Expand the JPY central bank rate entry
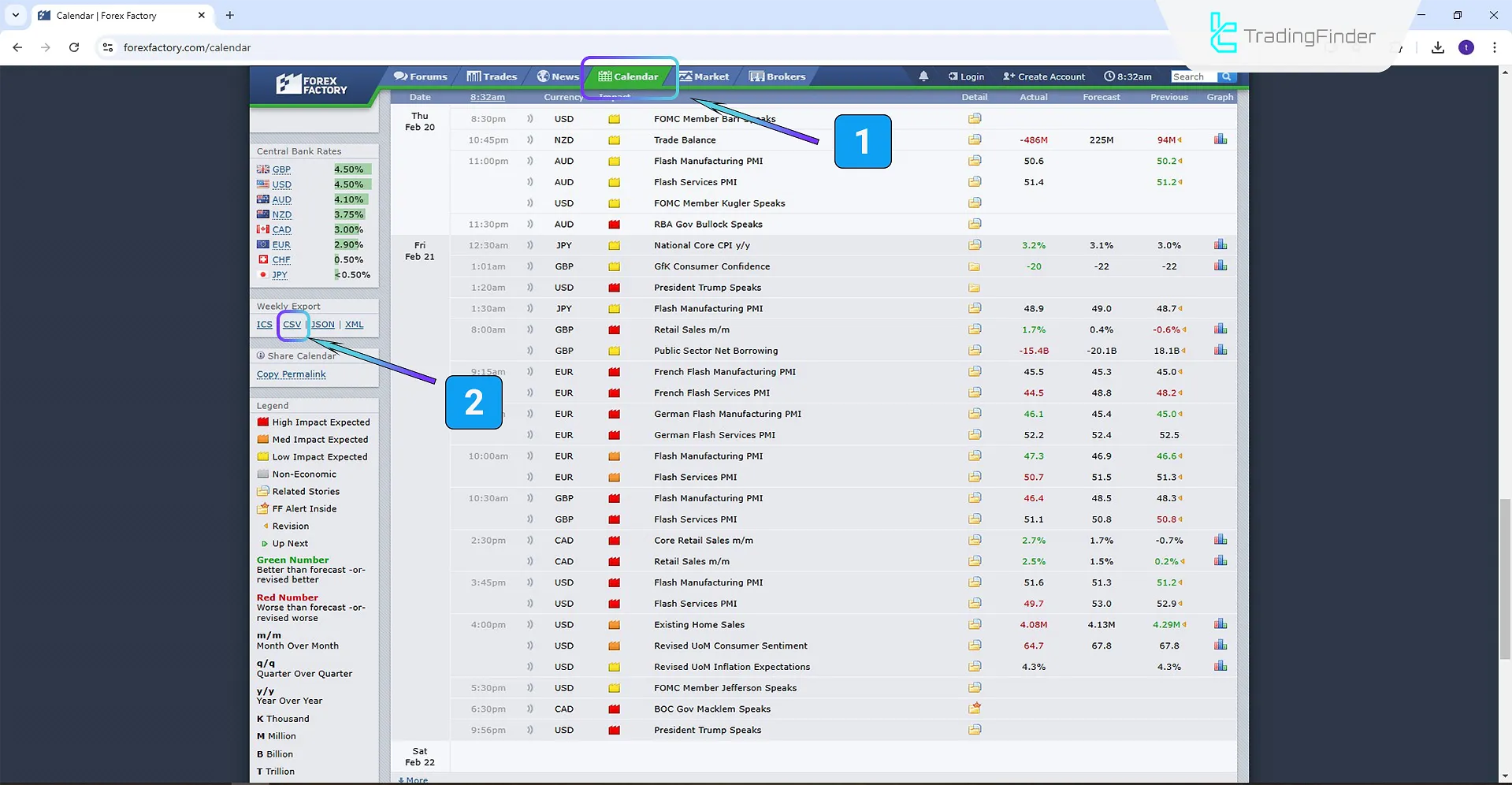 (x=280, y=274)
